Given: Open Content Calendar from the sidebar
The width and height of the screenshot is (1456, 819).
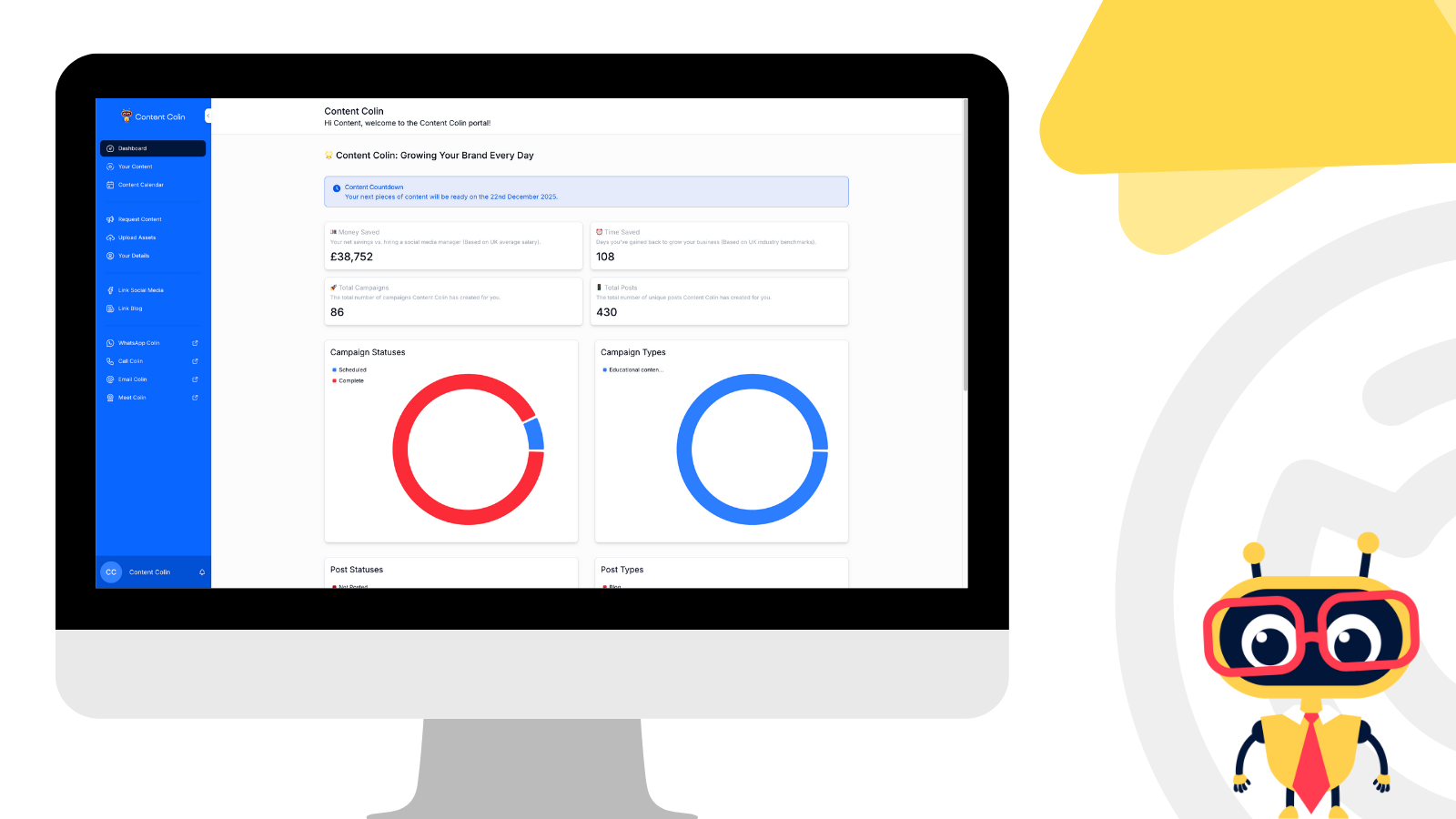Looking at the screenshot, I should [153, 185].
